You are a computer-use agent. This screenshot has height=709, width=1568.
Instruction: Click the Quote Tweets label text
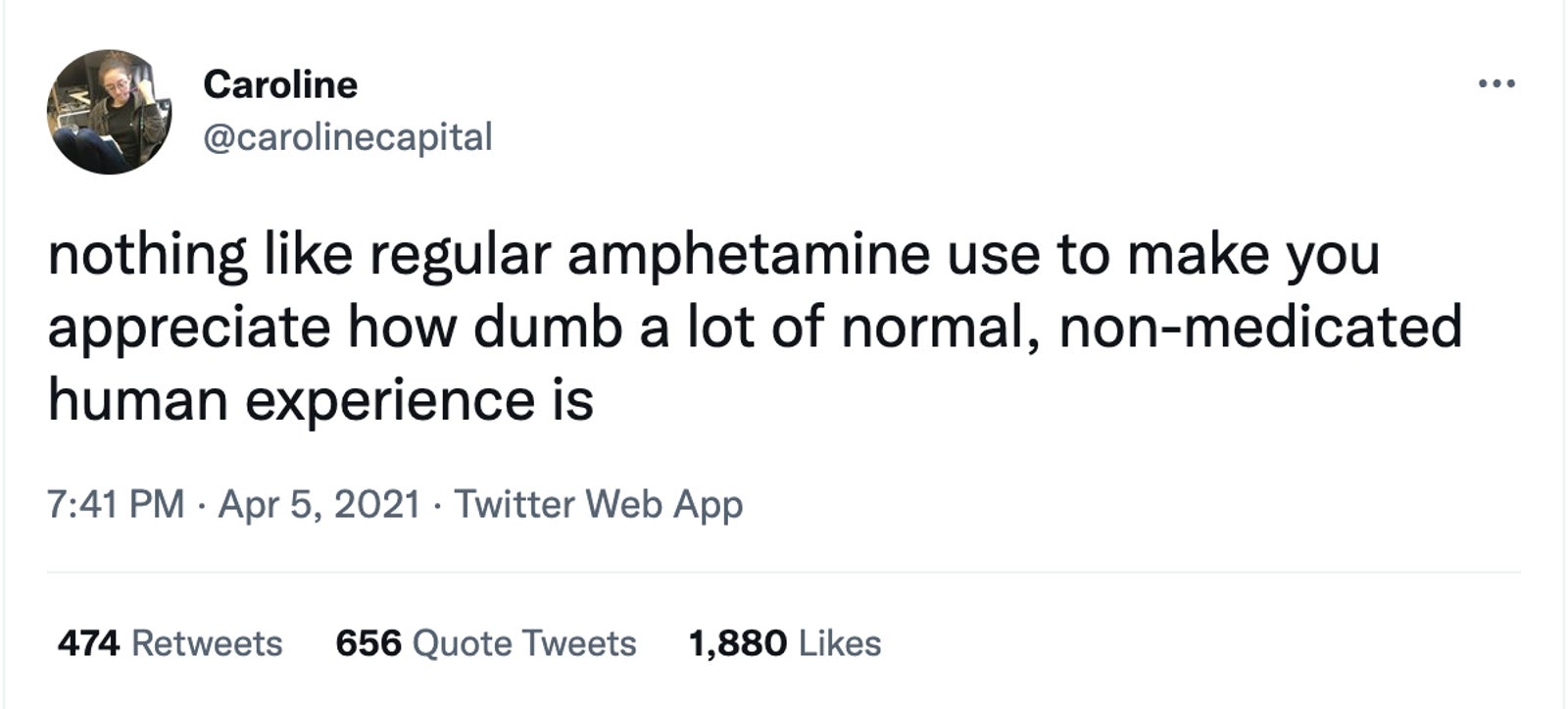[524, 643]
